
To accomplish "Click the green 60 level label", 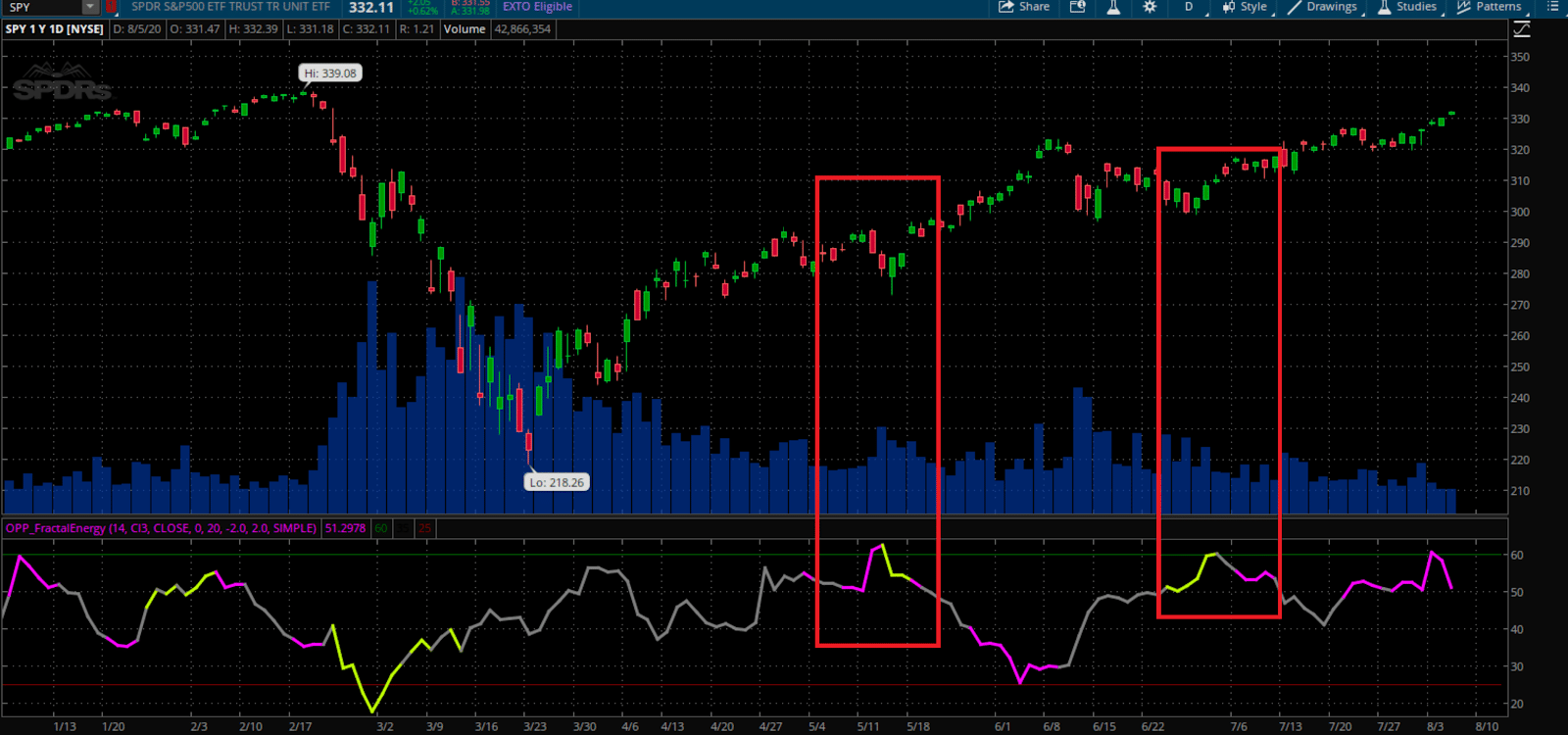I will [x=381, y=528].
